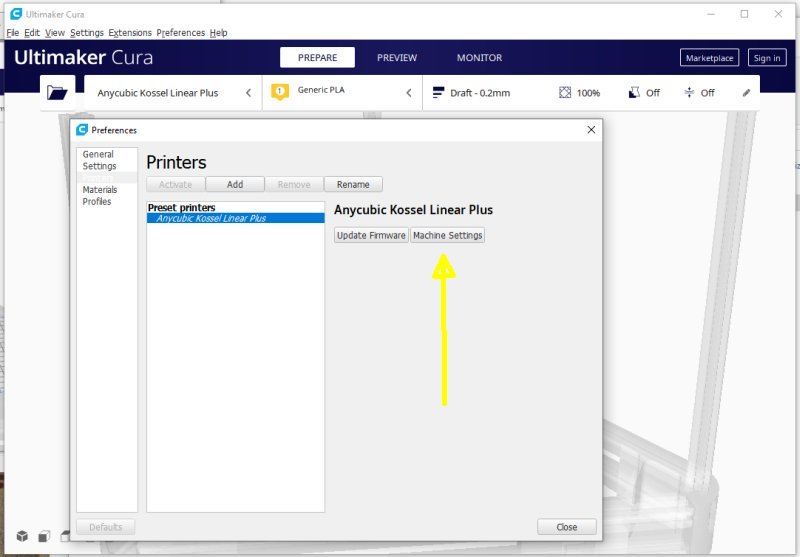
Task: Click the infill 100% icon
Action: pos(565,92)
